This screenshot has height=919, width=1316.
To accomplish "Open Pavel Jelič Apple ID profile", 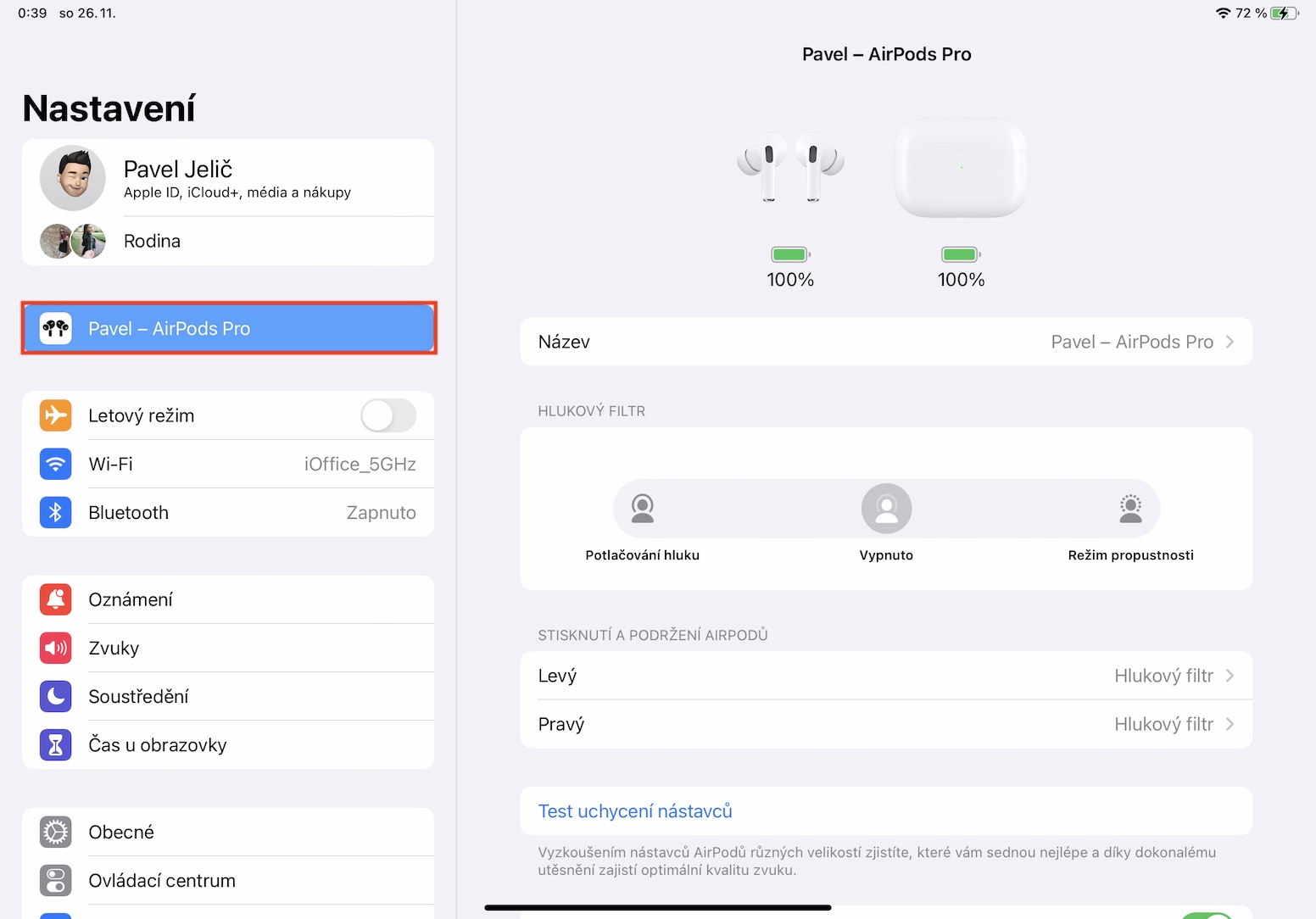I will [229, 178].
